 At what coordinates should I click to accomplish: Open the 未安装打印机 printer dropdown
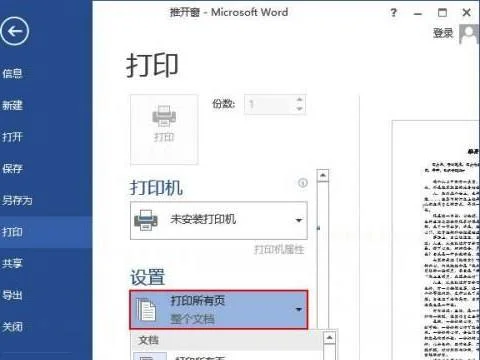(x=219, y=220)
